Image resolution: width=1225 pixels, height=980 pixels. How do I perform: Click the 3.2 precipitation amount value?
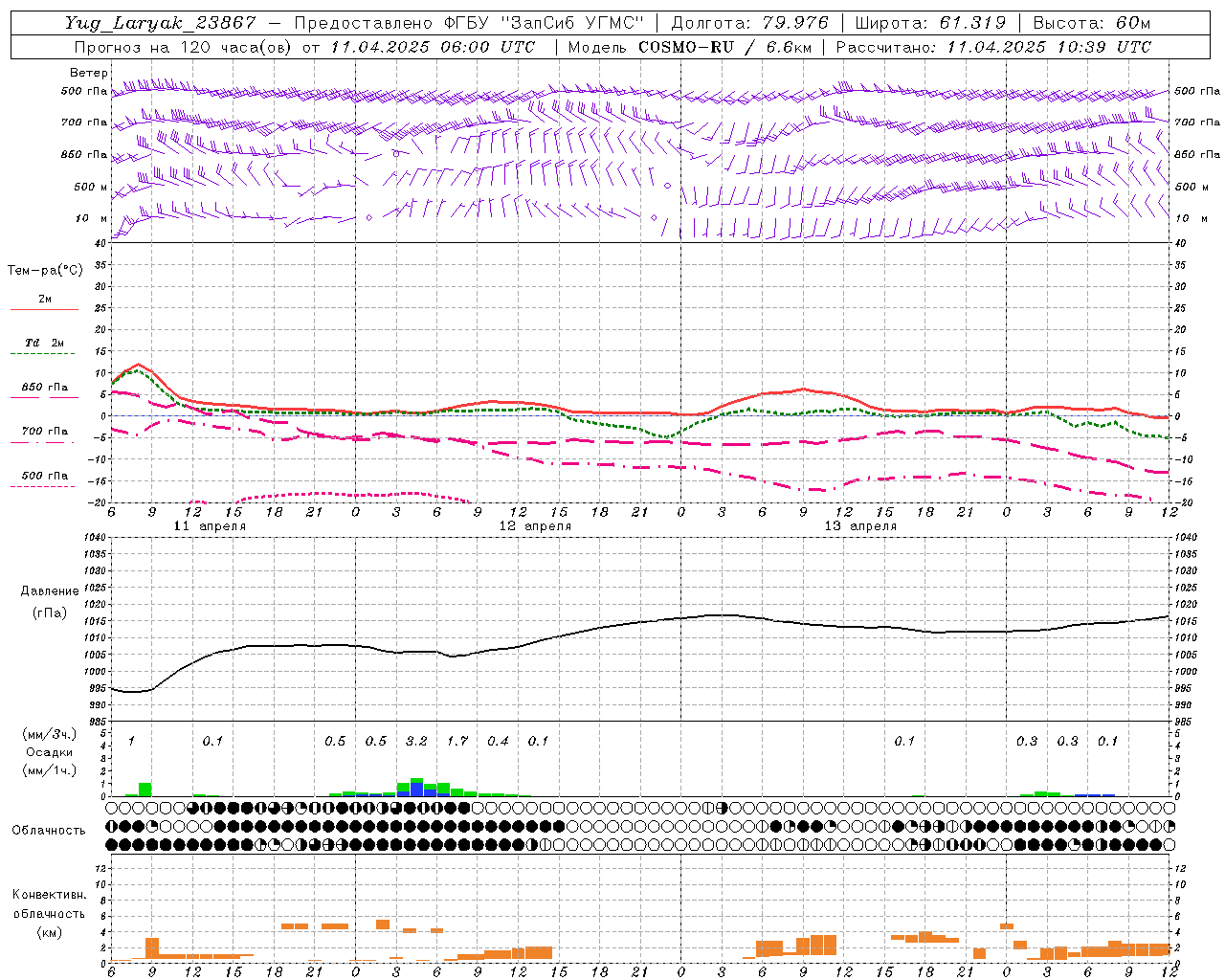point(416,742)
